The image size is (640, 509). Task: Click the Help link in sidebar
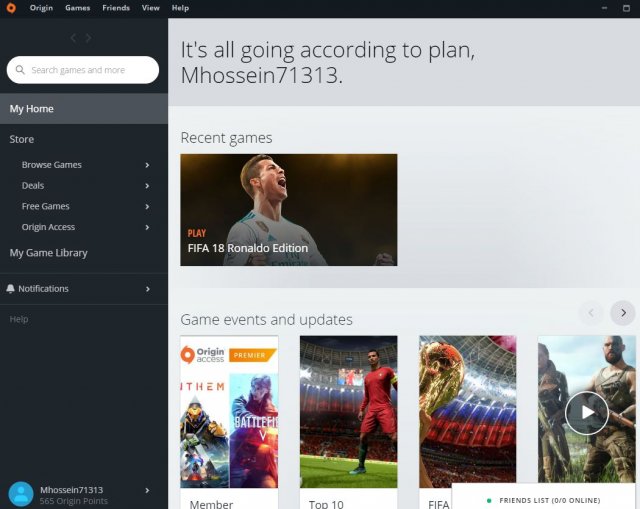[19, 319]
